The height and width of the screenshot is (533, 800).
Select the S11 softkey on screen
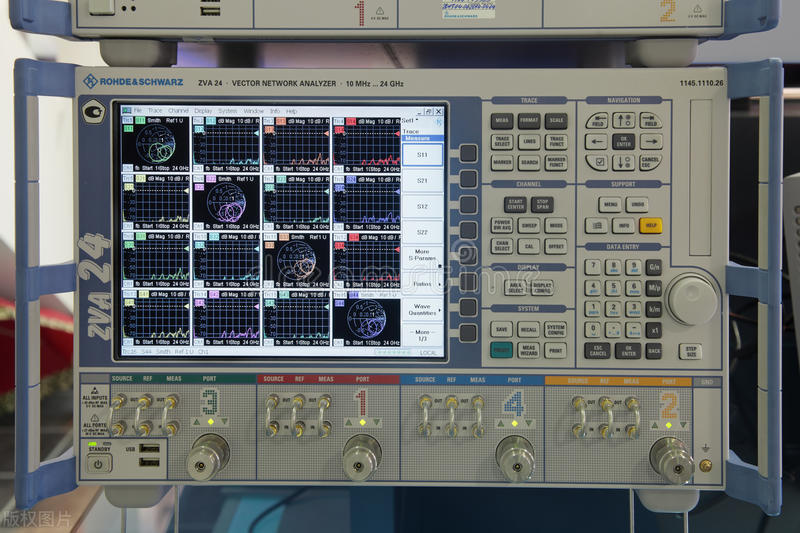(422, 155)
